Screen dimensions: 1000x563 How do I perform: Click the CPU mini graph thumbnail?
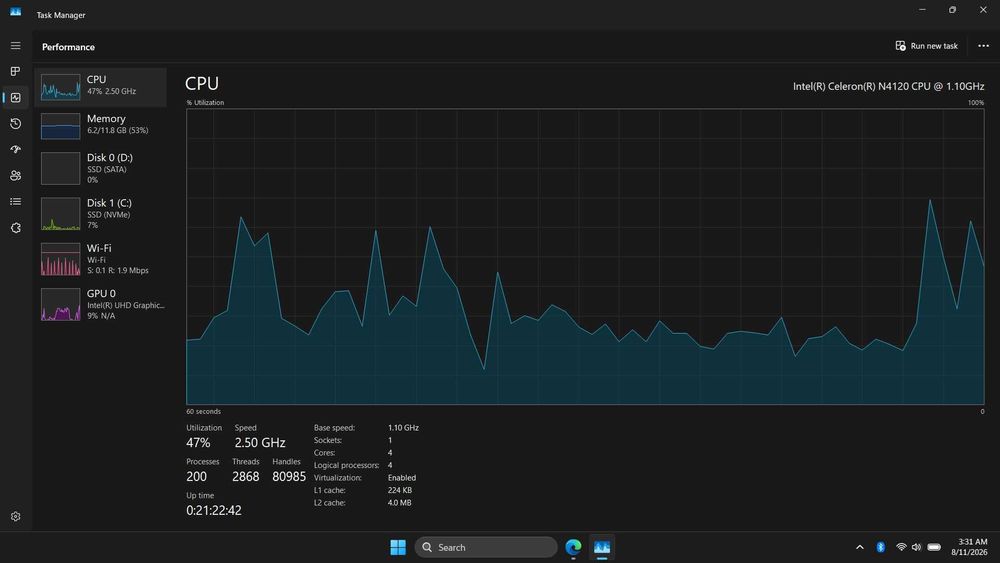click(x=61, y=87)
